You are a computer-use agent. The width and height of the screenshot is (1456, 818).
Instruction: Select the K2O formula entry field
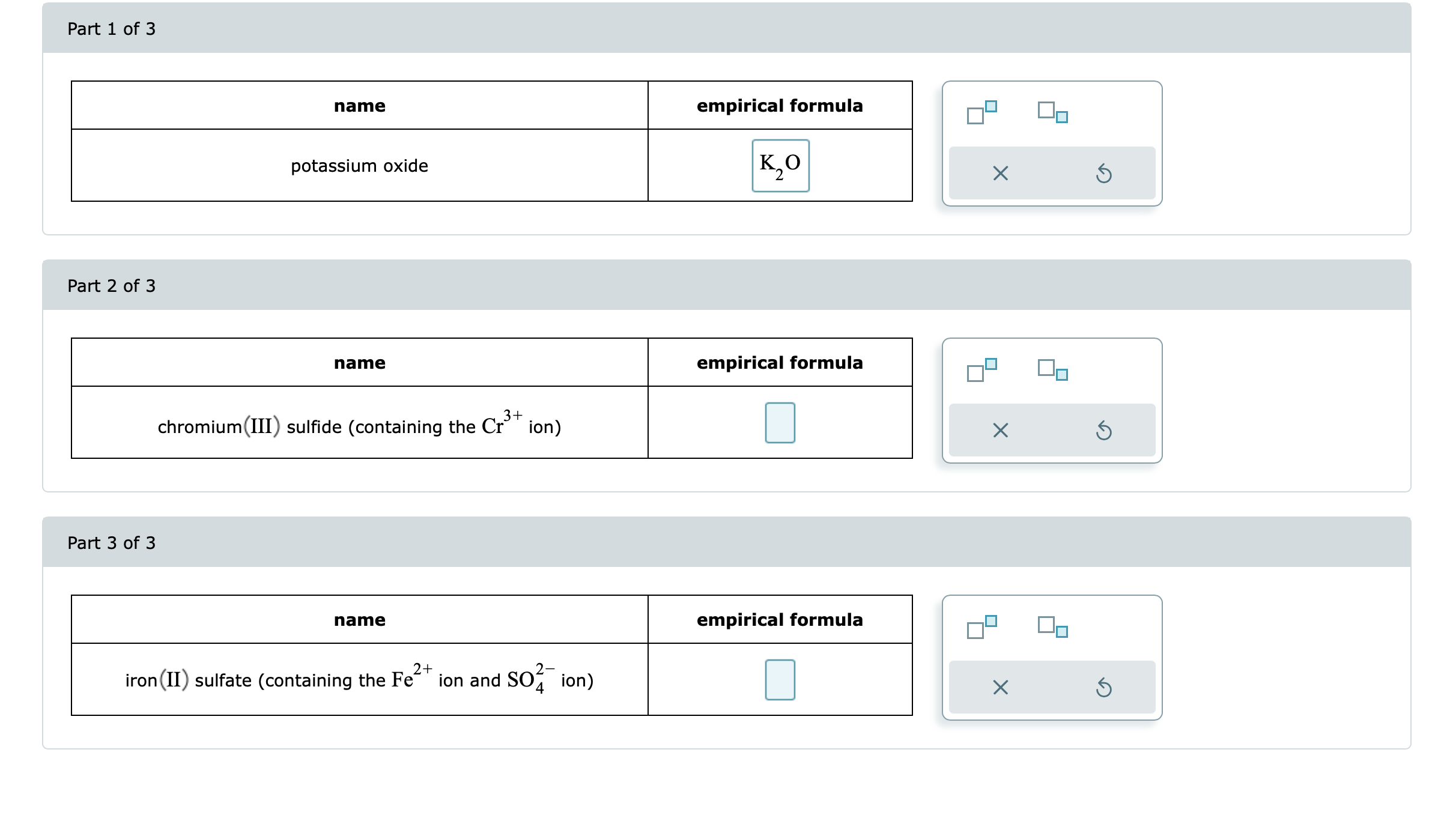(779, 165)
